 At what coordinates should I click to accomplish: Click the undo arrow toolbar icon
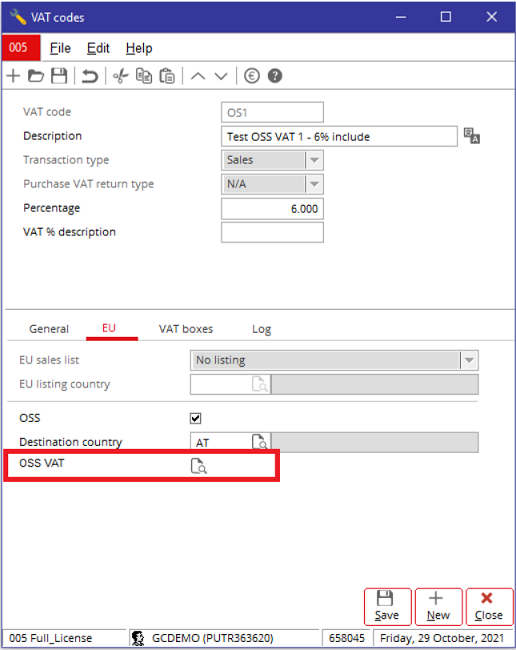click(x=90, y=76)
